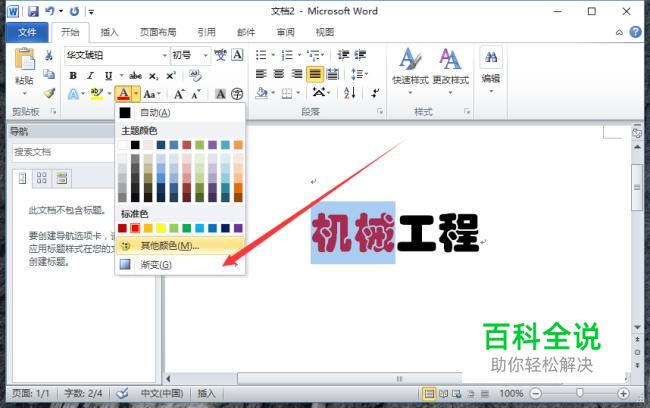
Task: Click the Shrink Font icon
Action: tap(196, 94)
